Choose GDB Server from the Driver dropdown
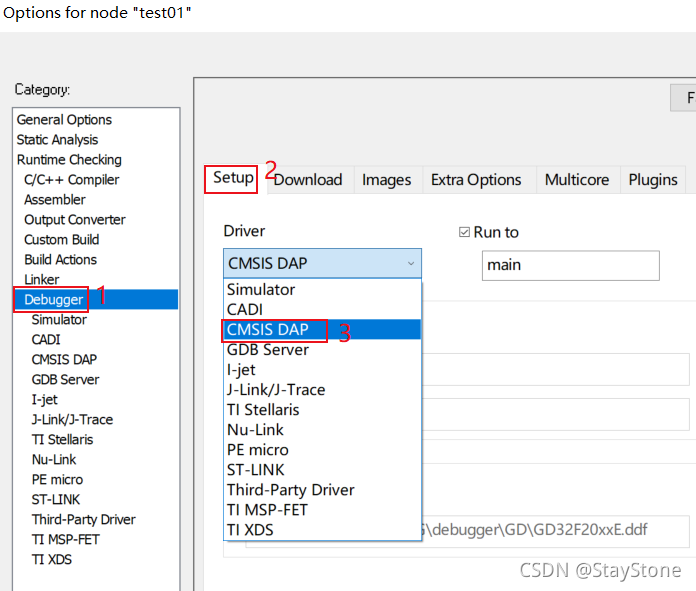This screenshot has width=696, height=591. (x=322, y=350)
